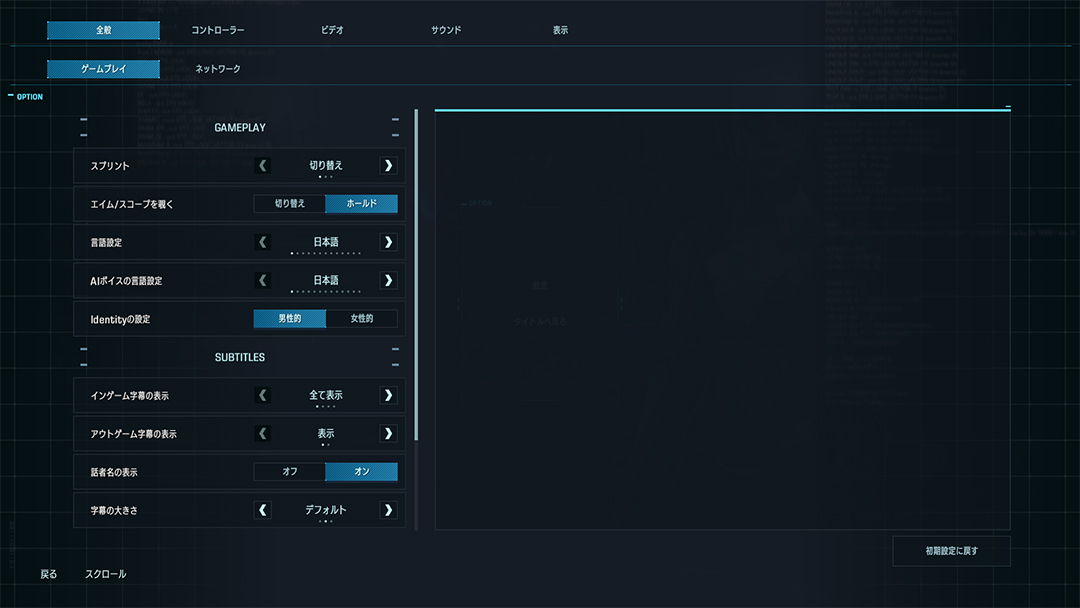Set エイム/スコープ to 切り替え

pyautogui.click(x=290, y=204)
